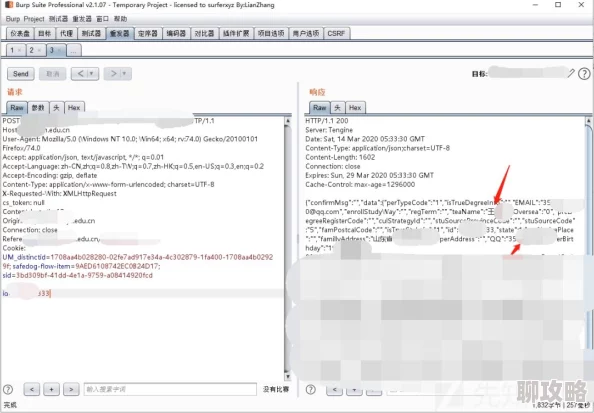Image resolution: width=594 pixels, height=413 pixels.
Task: Switch to the 定序器 tool tab
Action: (x=148, y=33)
